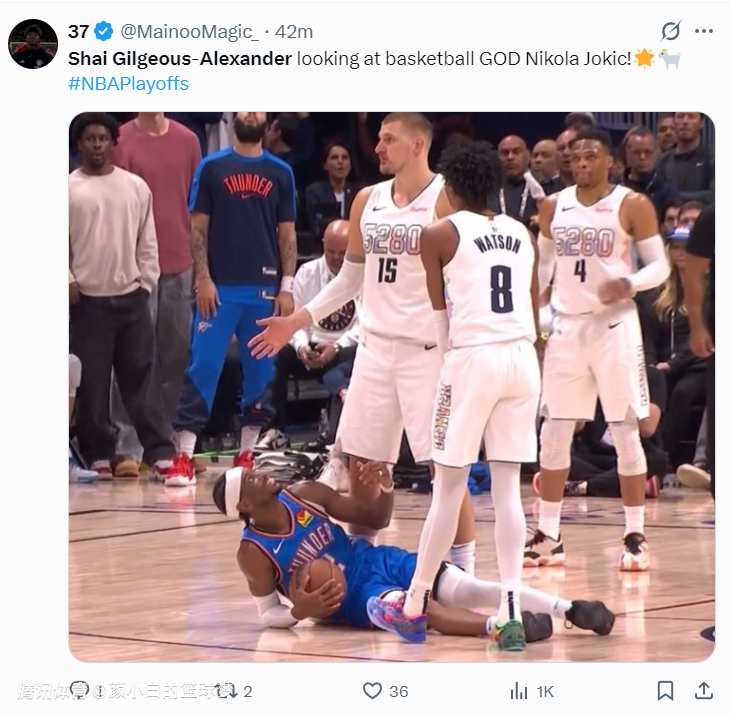
Task: Open the post via the 42m timestamp
Action: tap(294, 32)
